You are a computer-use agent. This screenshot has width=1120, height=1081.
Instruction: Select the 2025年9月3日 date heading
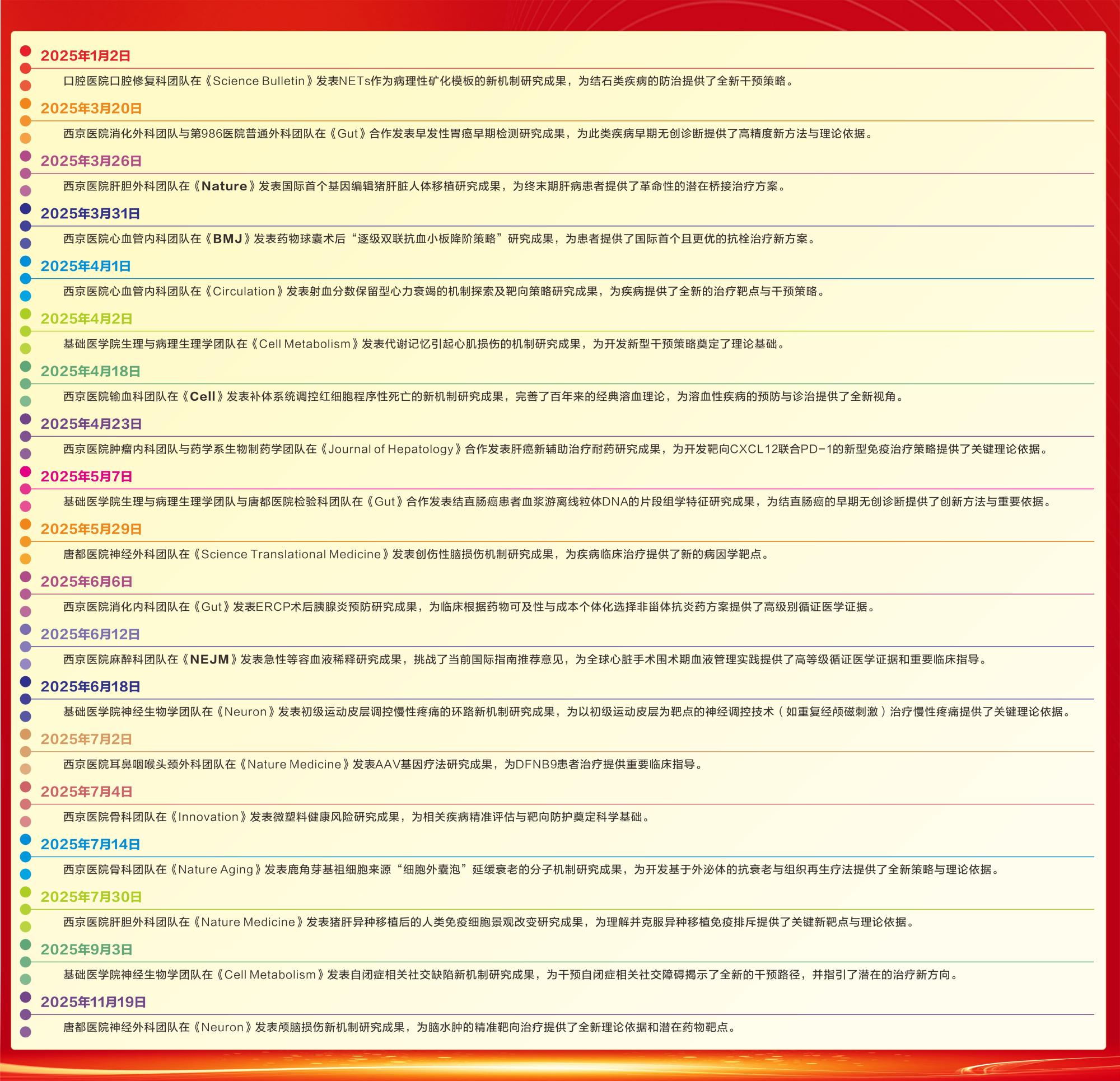pos(86,949)
